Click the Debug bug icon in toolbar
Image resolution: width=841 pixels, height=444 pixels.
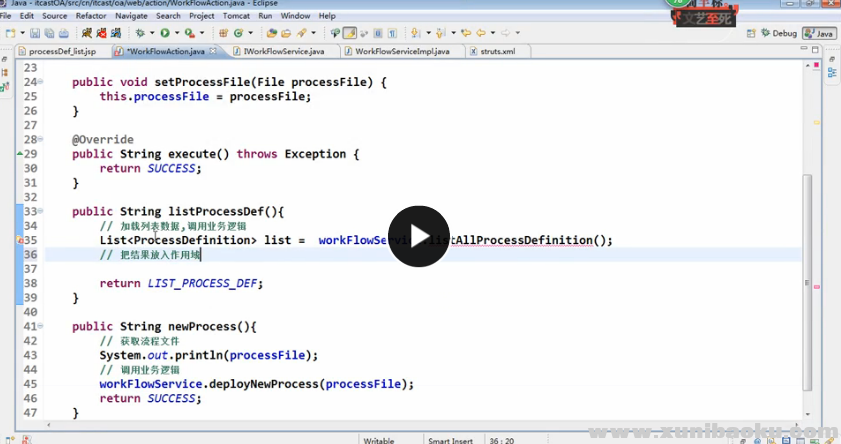pos(140,33)
